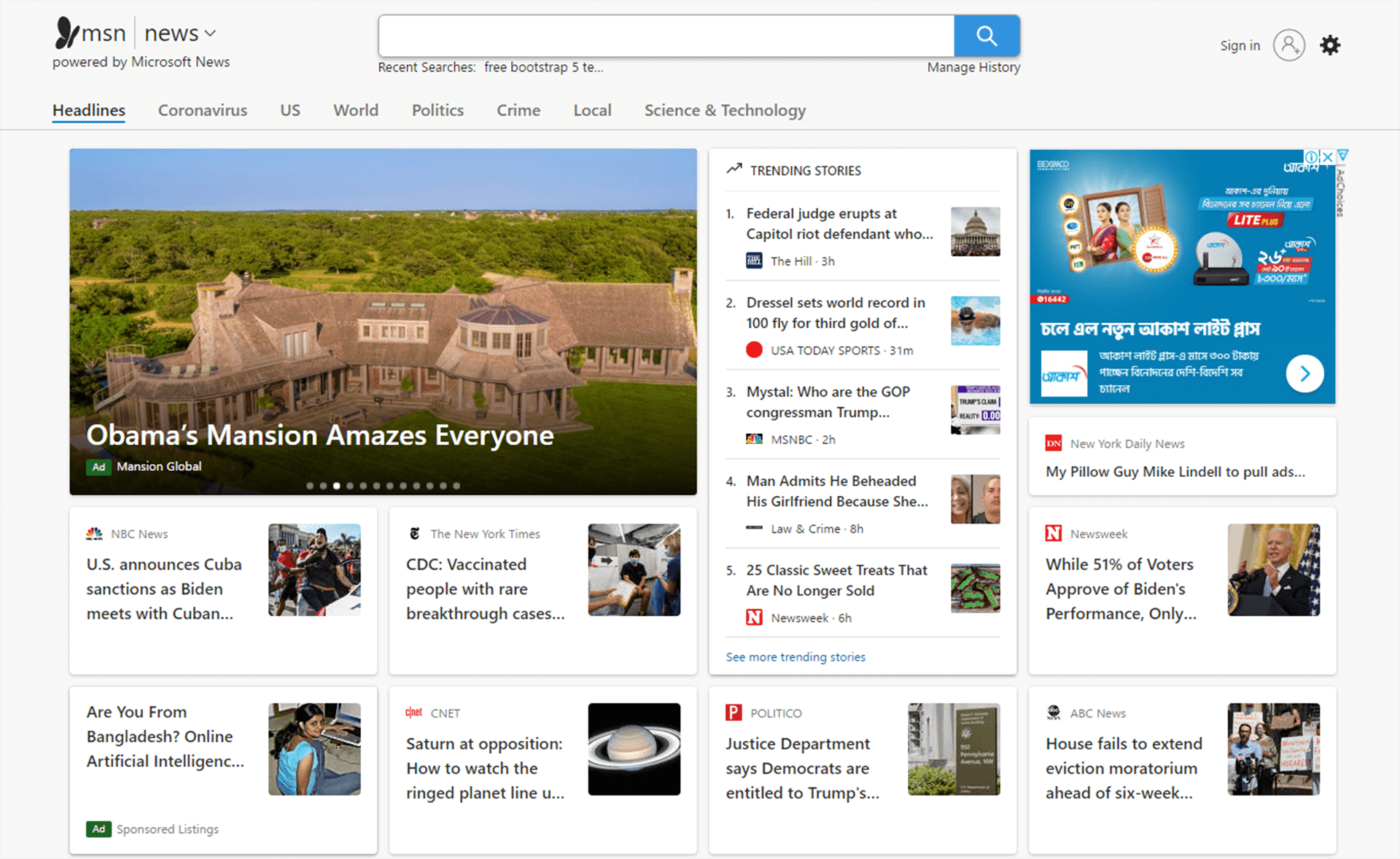Expand the news section dropdown chevron
The height and width of the screenshot is (859, 1400).
[x=210, y=34]
